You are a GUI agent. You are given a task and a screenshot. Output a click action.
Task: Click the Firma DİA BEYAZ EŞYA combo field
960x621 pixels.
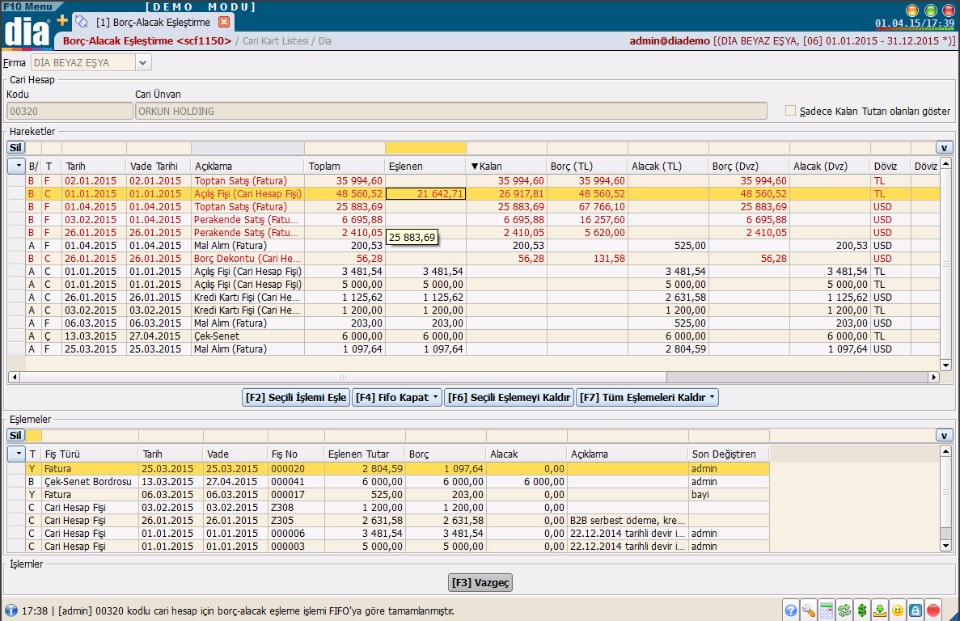[x=83, y=62]
